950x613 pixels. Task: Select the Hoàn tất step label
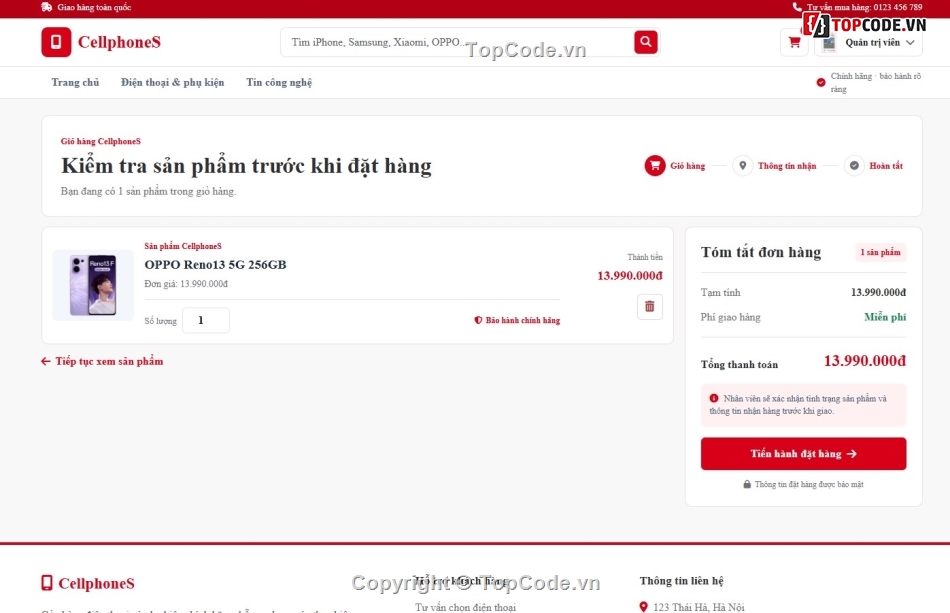[886, 165]
